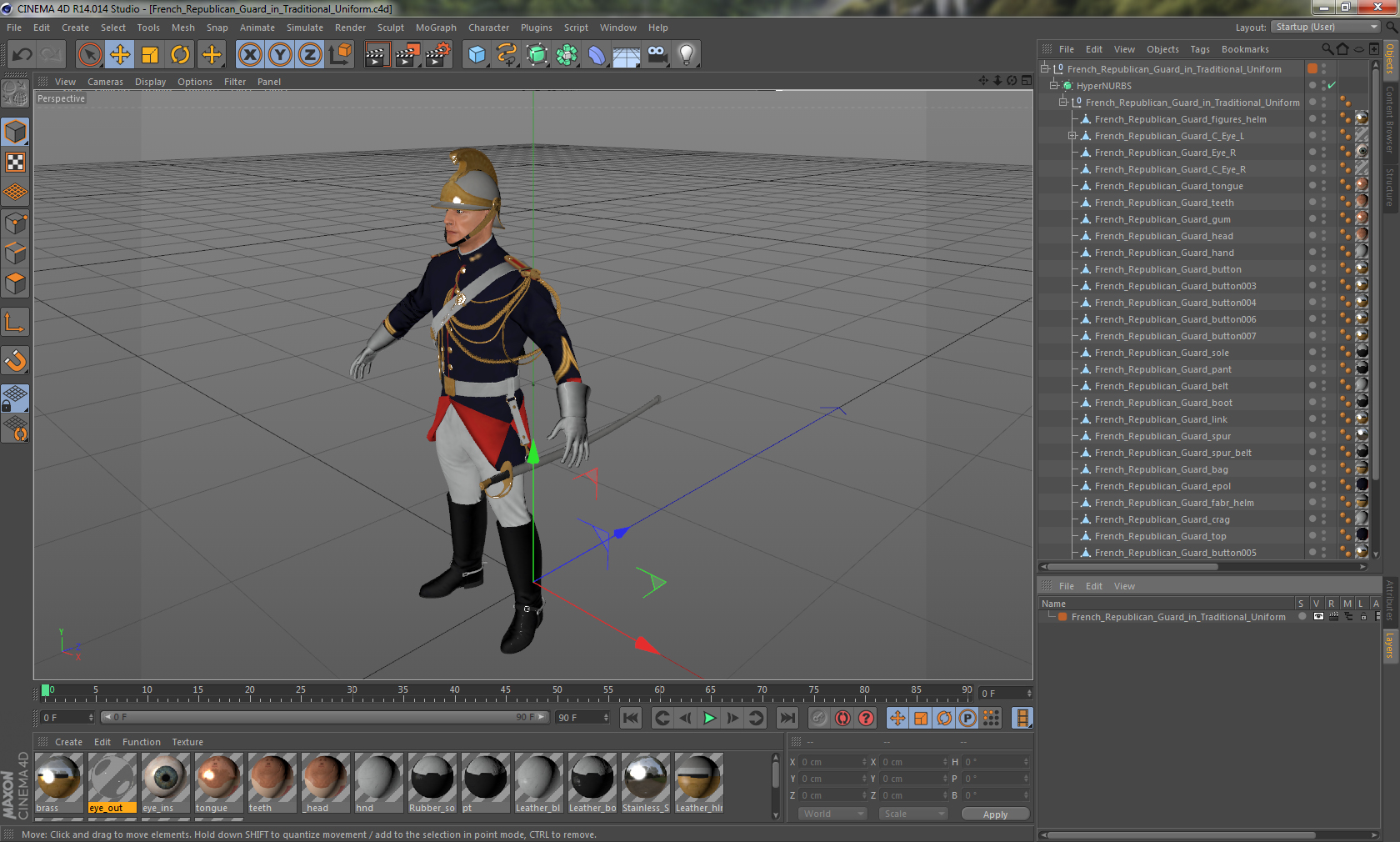Expand French_Republican_Guard_C_Eye_L object
Viewport: 1400px width, 842px height.
[x=1072, y=136]
